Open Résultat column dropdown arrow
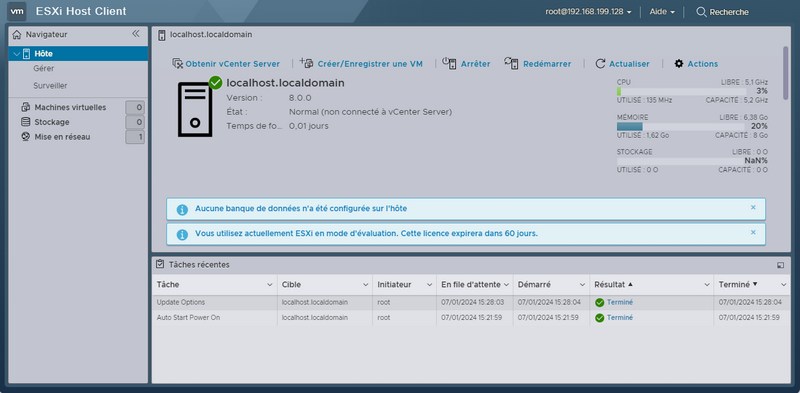Screen dimensions: 800x393 (707, 285)
